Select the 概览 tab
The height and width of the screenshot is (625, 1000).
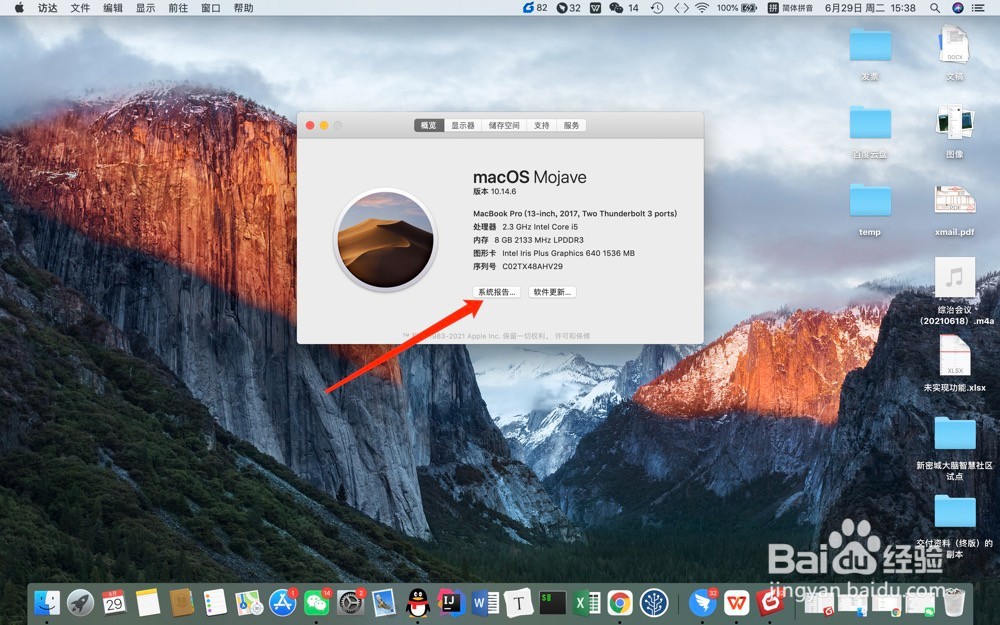429,126
